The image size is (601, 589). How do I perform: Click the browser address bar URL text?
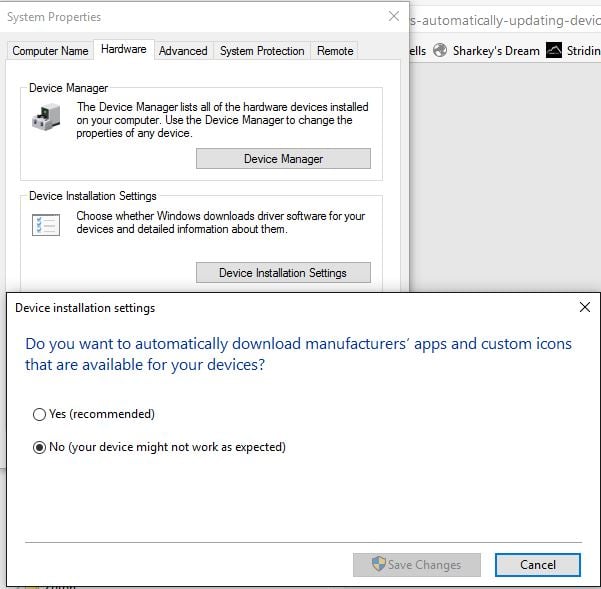505,20
